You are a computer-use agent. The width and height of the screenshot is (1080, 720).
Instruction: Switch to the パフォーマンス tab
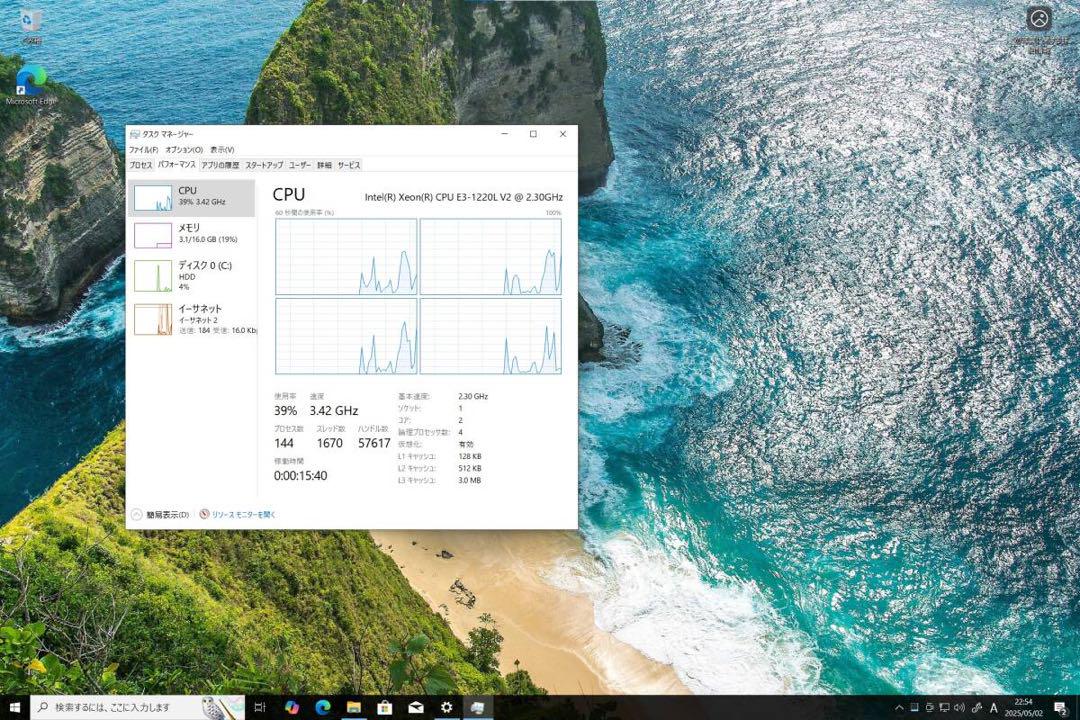176,165
